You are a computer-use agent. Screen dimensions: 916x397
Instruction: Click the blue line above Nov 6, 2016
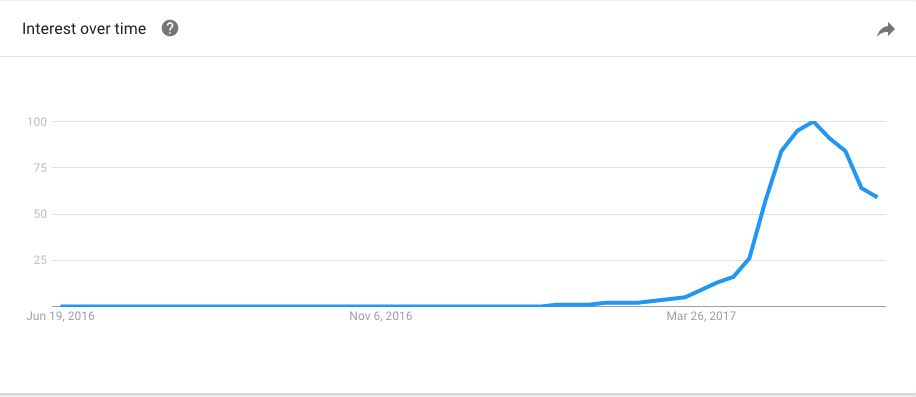click(x=380, y=305)
